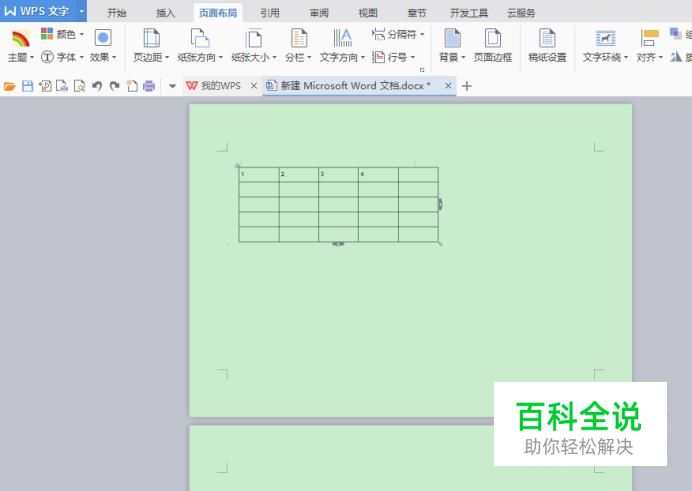
Task: Click the 颜色 color scheme icon
Action: tap(47, 34)
